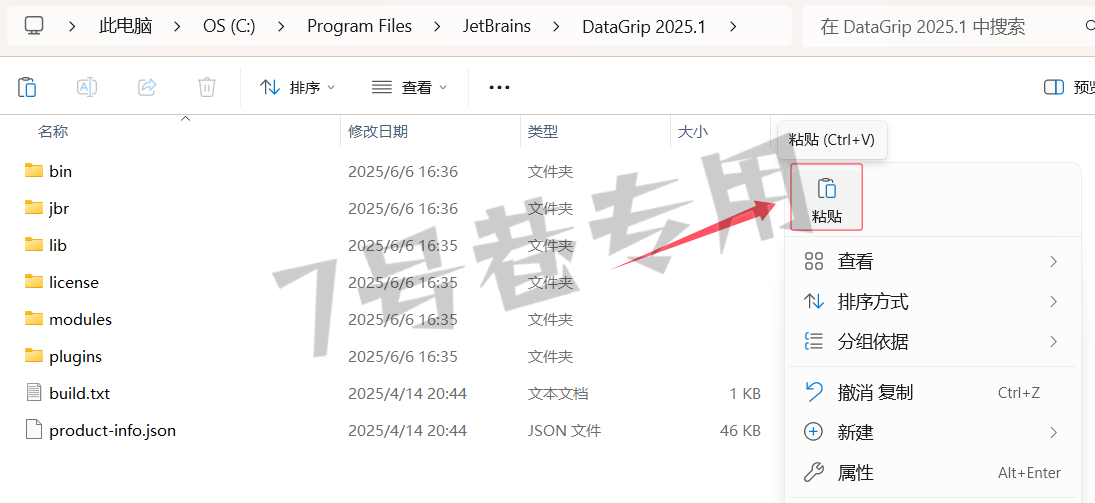Expand the chevron after Program Files breadcrumb
Screen dimensions: 1095x503
[x=438, y=27]
